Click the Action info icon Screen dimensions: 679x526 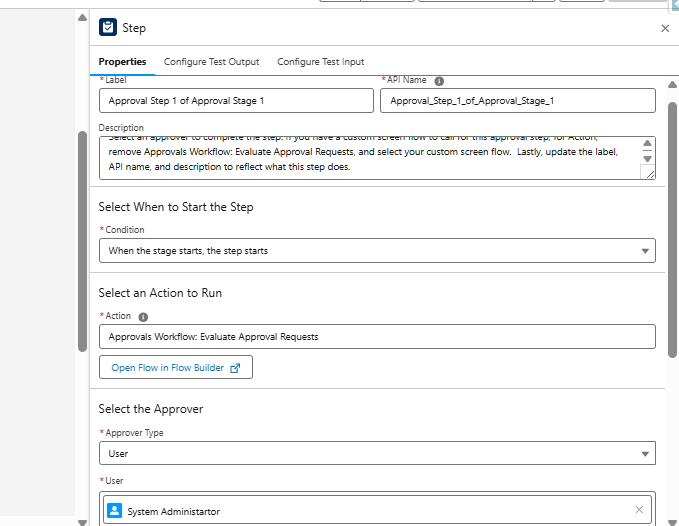(x=143, y=317)
